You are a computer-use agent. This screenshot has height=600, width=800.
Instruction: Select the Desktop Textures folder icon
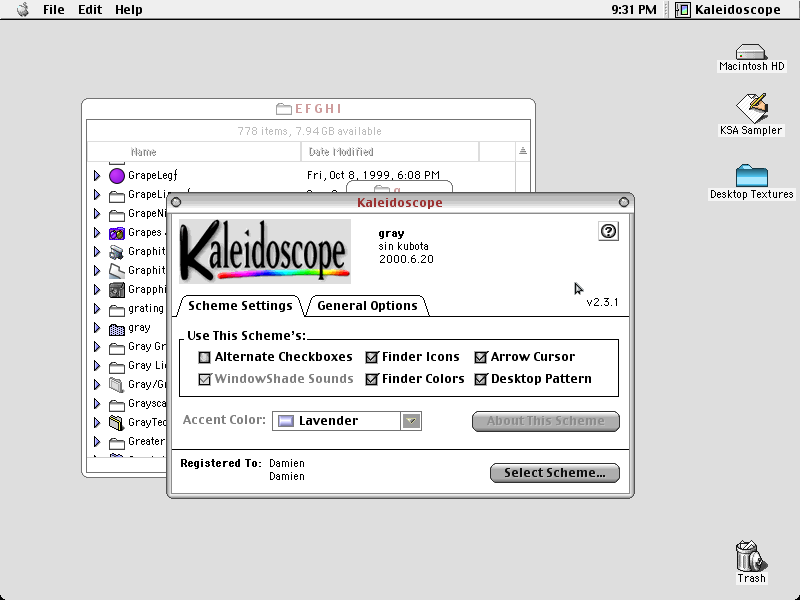[752, 176]
